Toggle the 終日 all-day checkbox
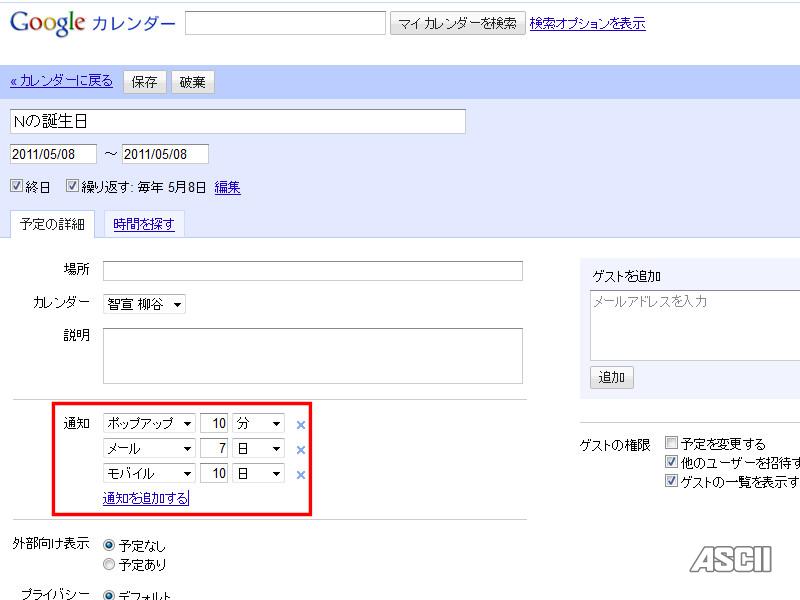Image resolution: width=800 pixels, height=600 pixels. coord(16,186)
